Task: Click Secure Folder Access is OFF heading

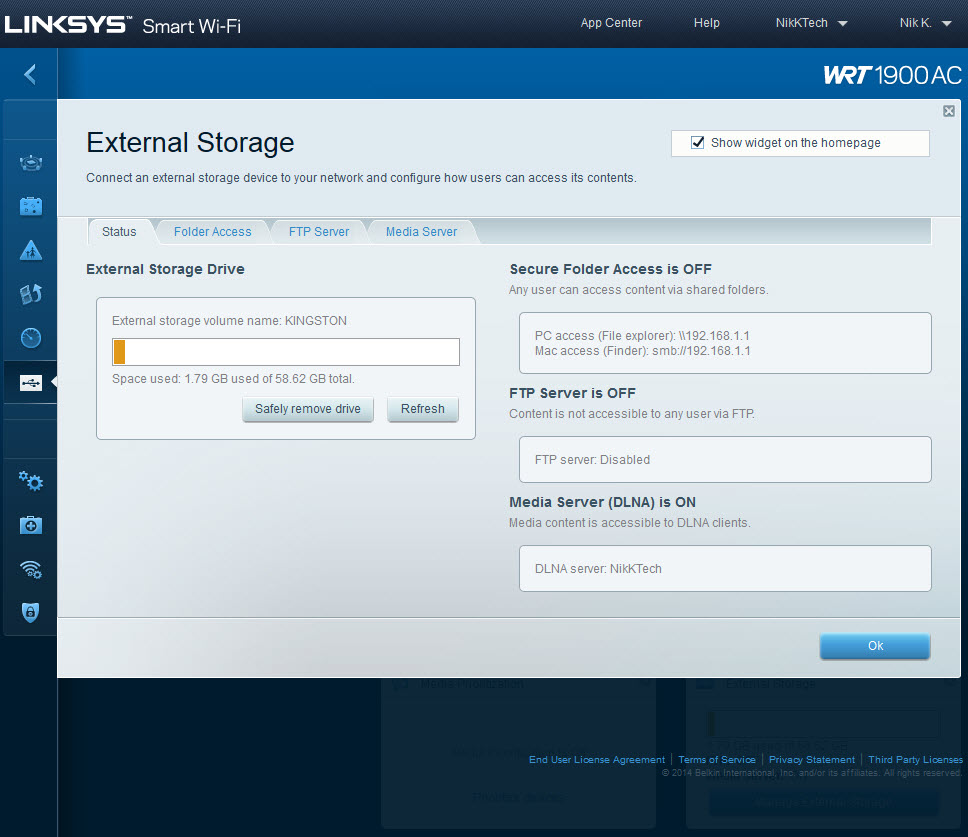Action: click(611, 269)
